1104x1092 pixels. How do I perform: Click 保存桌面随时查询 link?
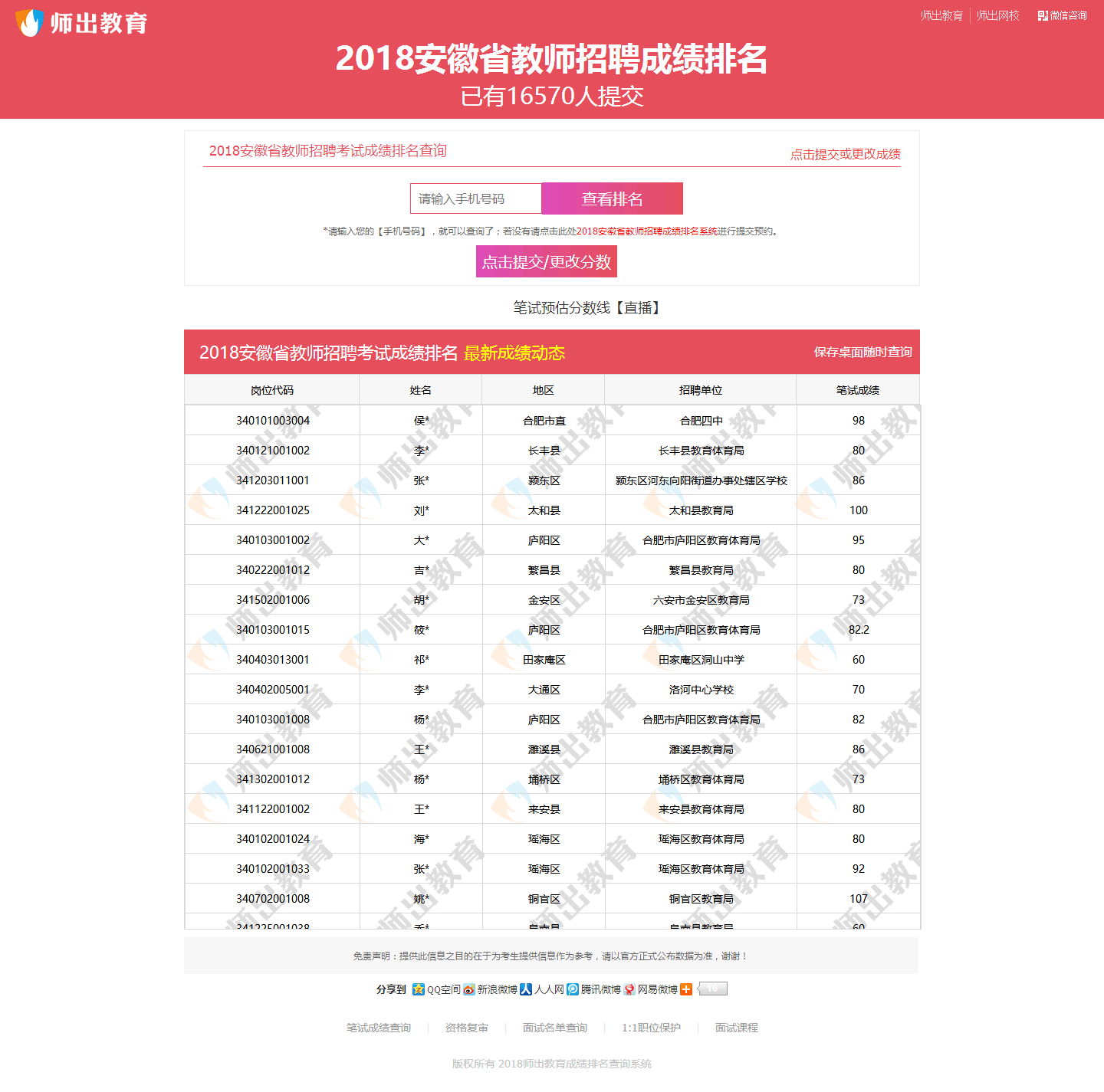click(x=863, y=352)
